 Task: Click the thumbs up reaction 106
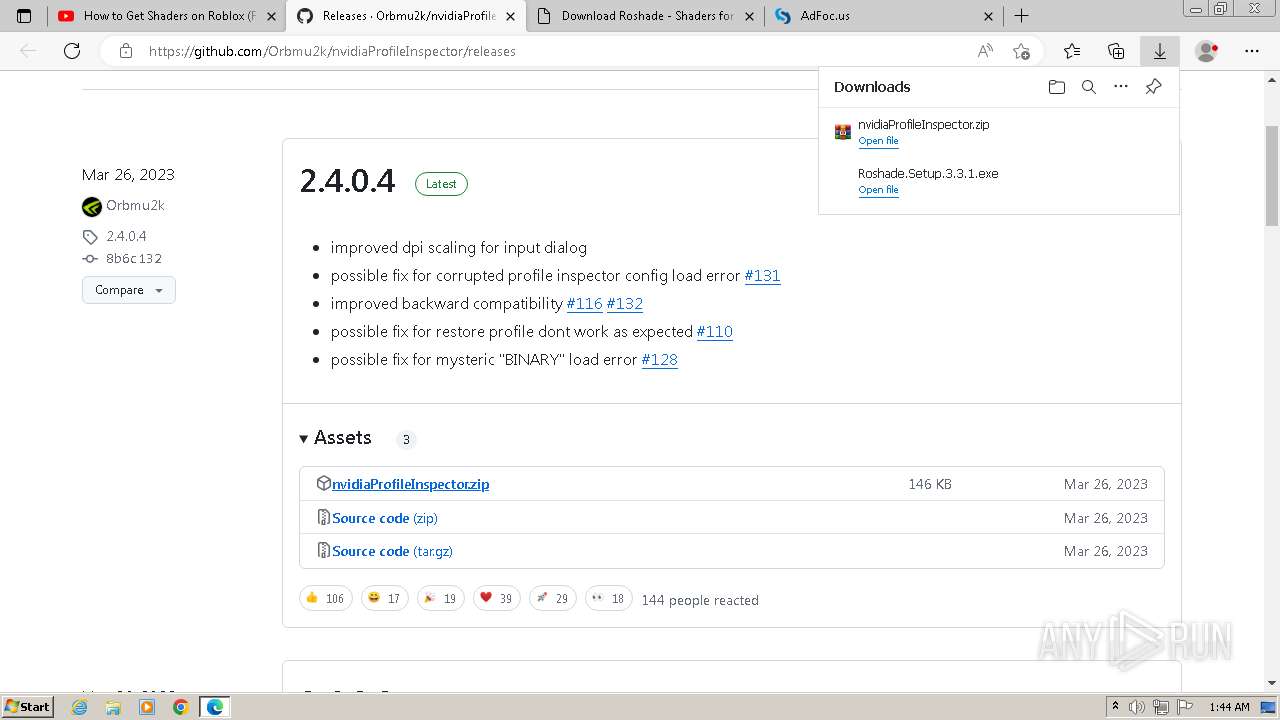click(x=326, y=598)
